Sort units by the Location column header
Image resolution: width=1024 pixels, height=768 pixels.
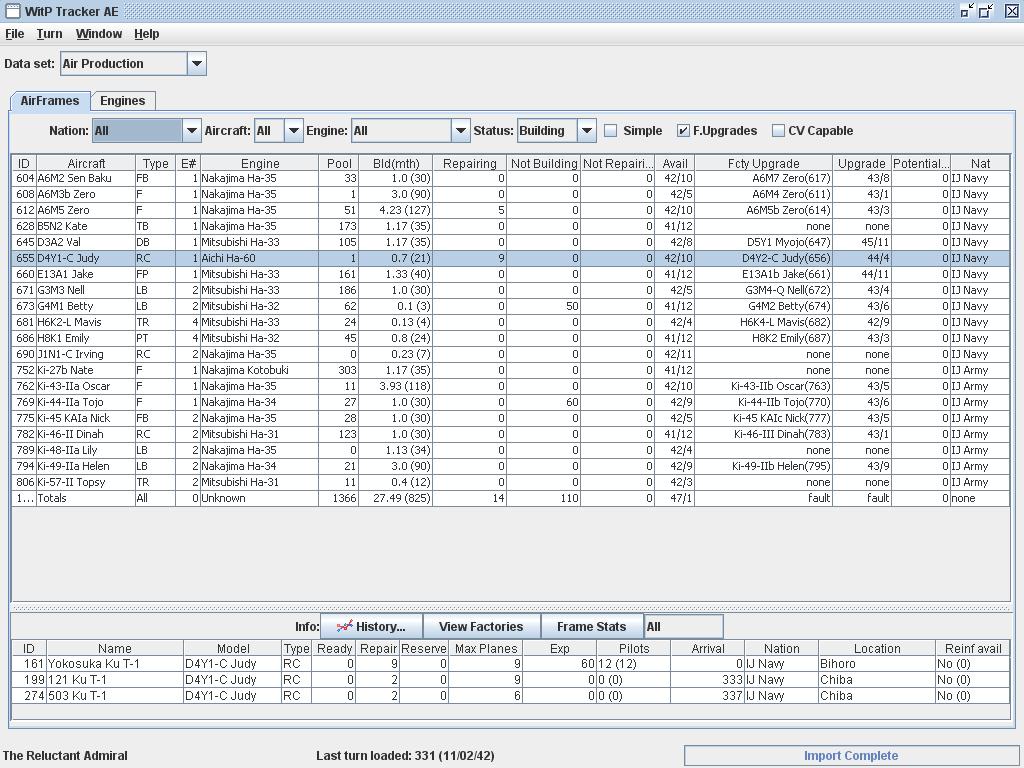pyautogui.click(x=877, y=648)
